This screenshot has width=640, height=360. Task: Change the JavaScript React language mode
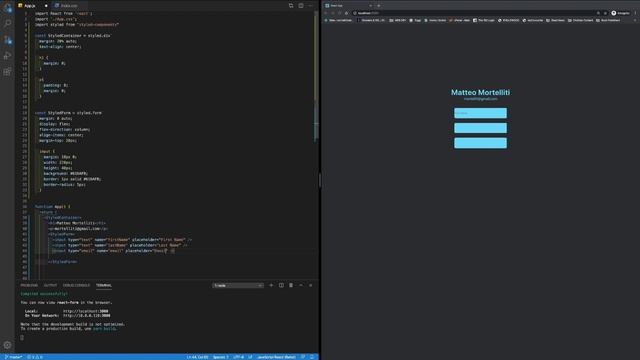276,357
